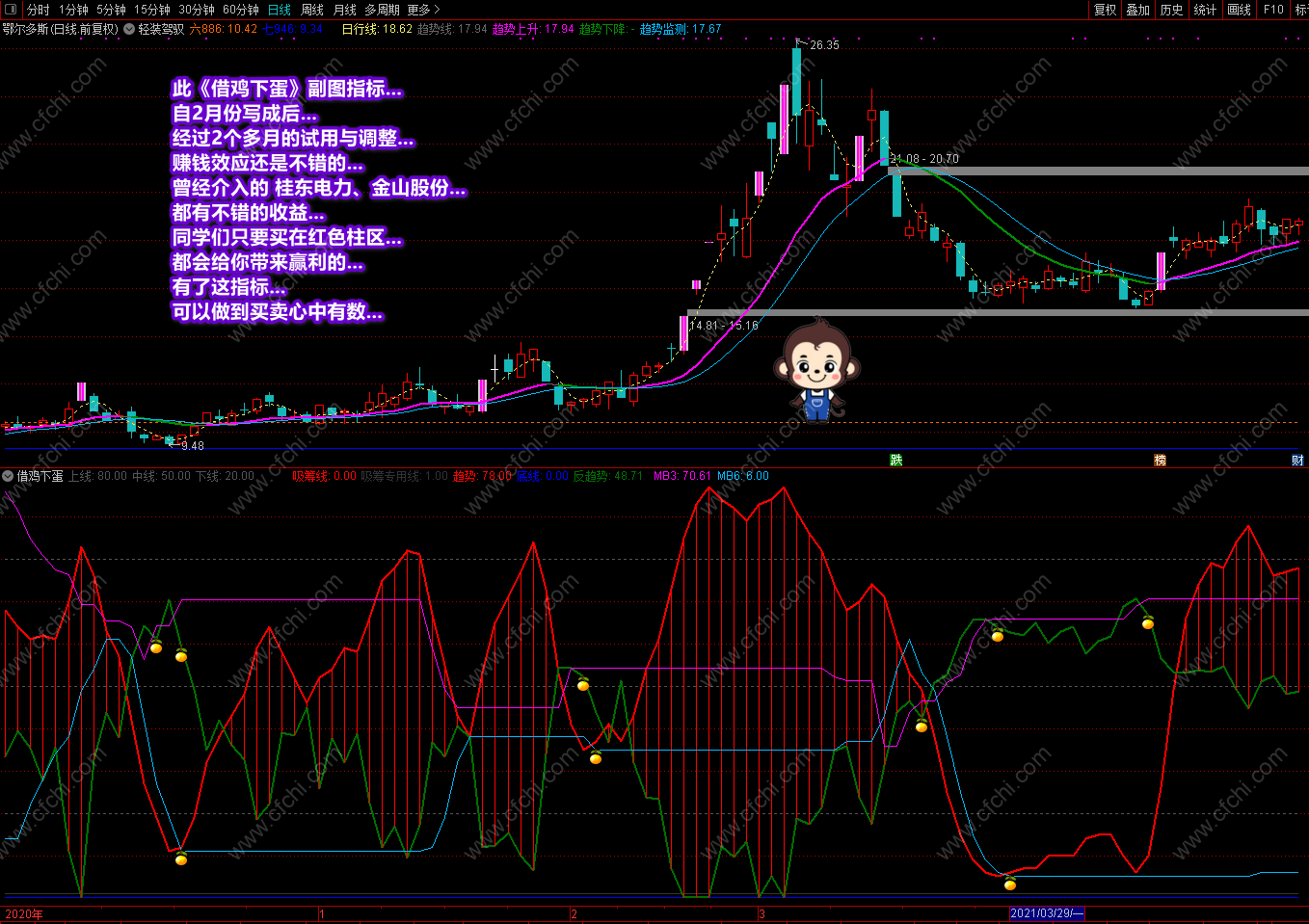Select the 30分钟 period tab
Viewport: 1309px width, 924px height.
click(x=197, y=10)
